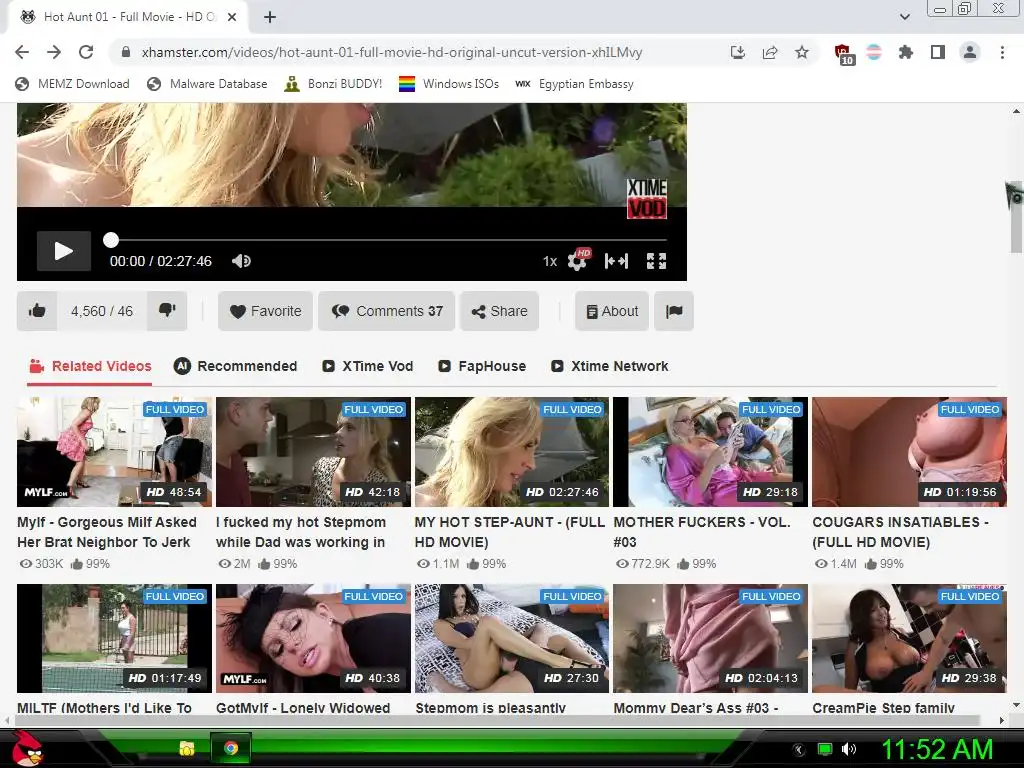Open the Comments 37 section
This screenshot has height=768, width=1024.
point(387,311)
